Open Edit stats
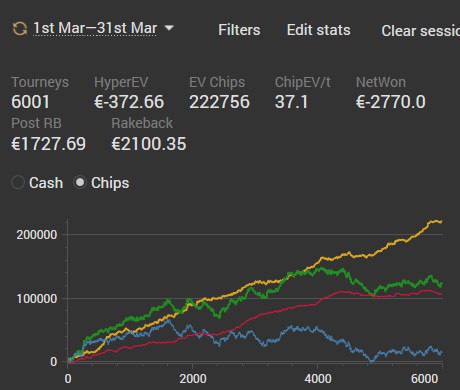The width and height of the screenshot is (460, 390). coord(319,30)
